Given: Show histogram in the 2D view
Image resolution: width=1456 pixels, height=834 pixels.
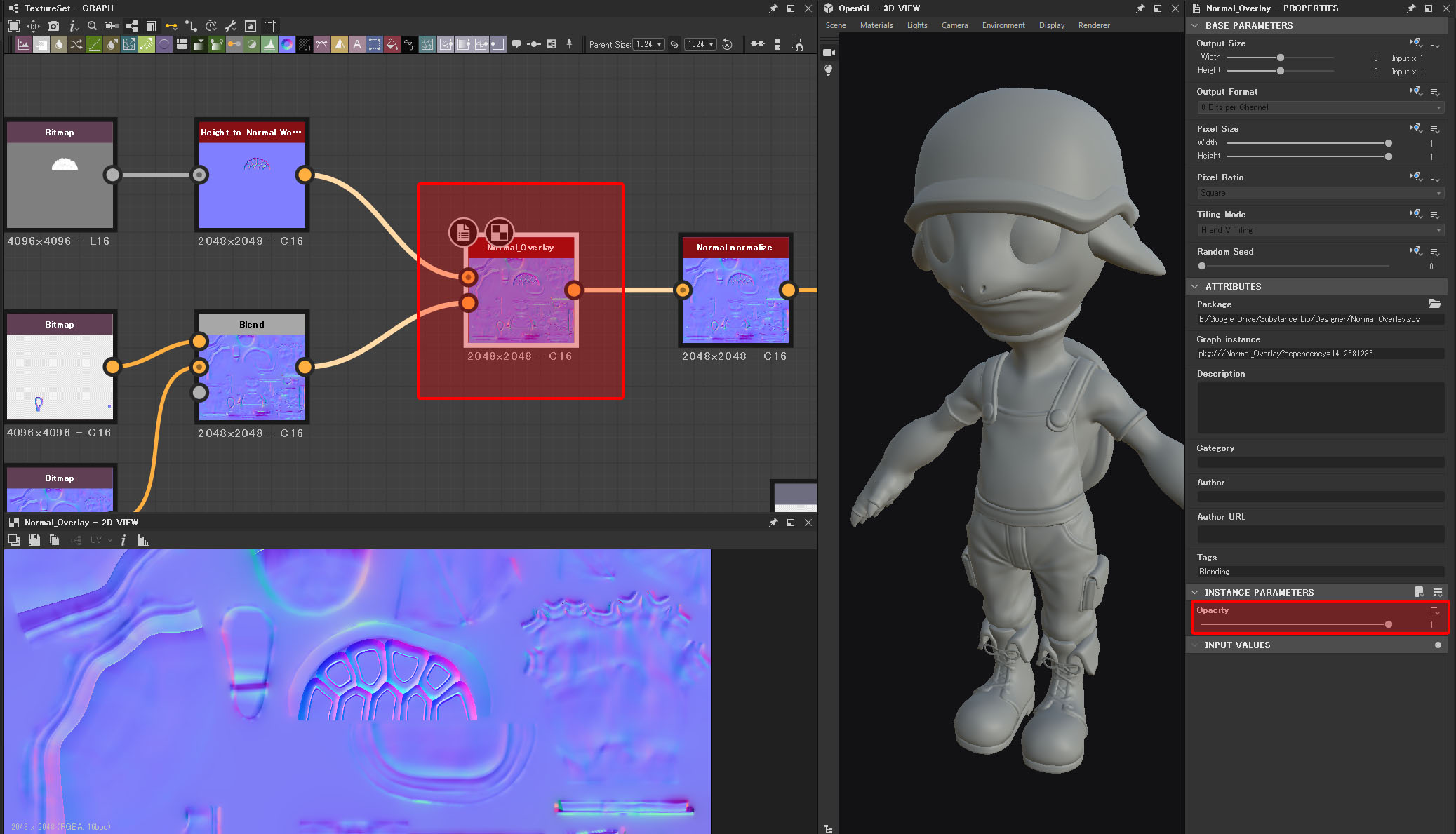Looking at the screenshot, I should tap(143, 540).
